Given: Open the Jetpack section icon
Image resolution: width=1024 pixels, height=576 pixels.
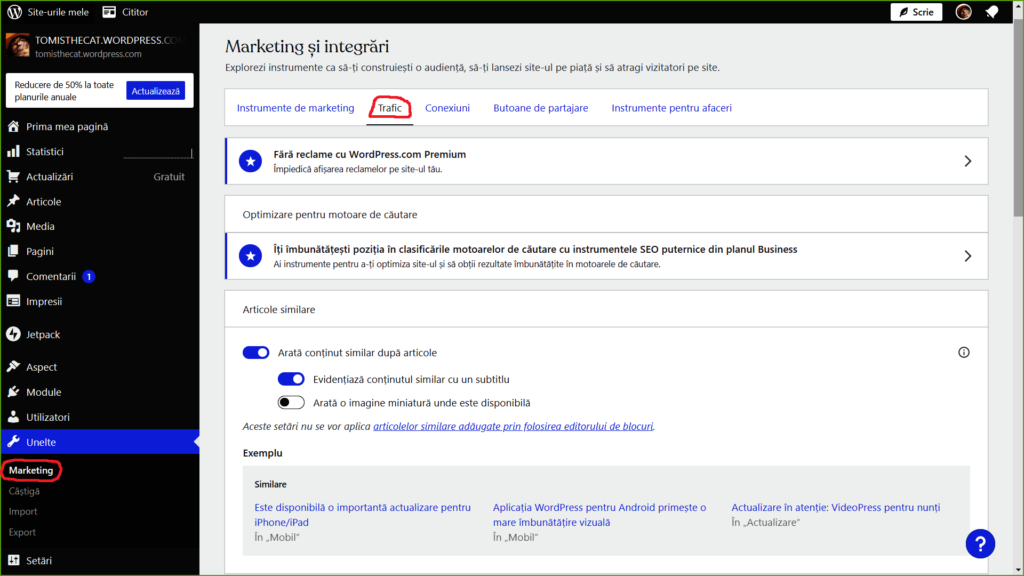Looking at the screenshot, I should click(x=14, y=334).
